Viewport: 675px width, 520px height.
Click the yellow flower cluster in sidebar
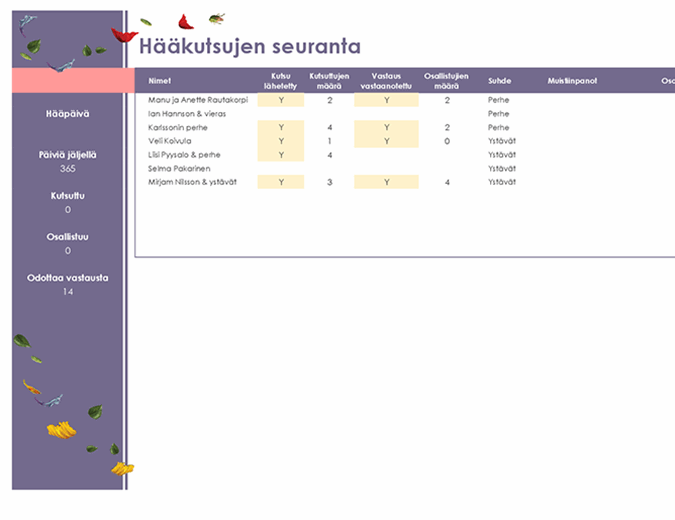pyautogui.click(x=62, y=430)
